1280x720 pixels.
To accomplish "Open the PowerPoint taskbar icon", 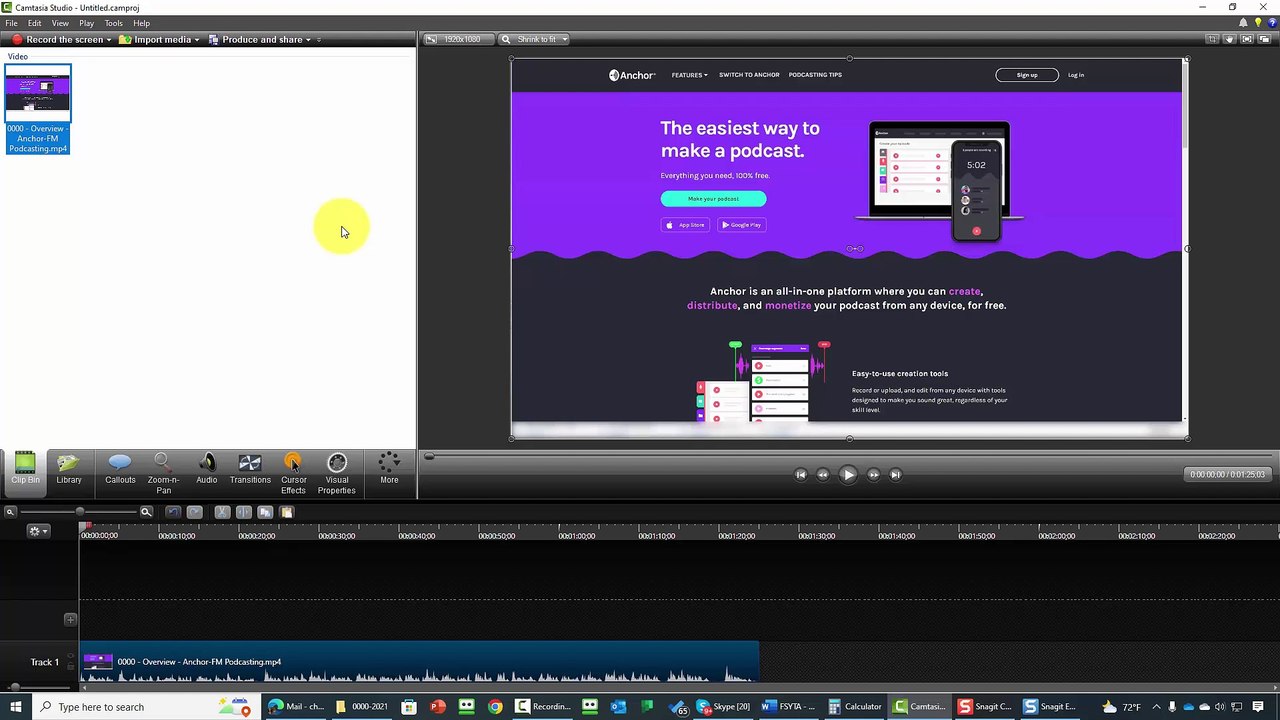I will (437, 706).
